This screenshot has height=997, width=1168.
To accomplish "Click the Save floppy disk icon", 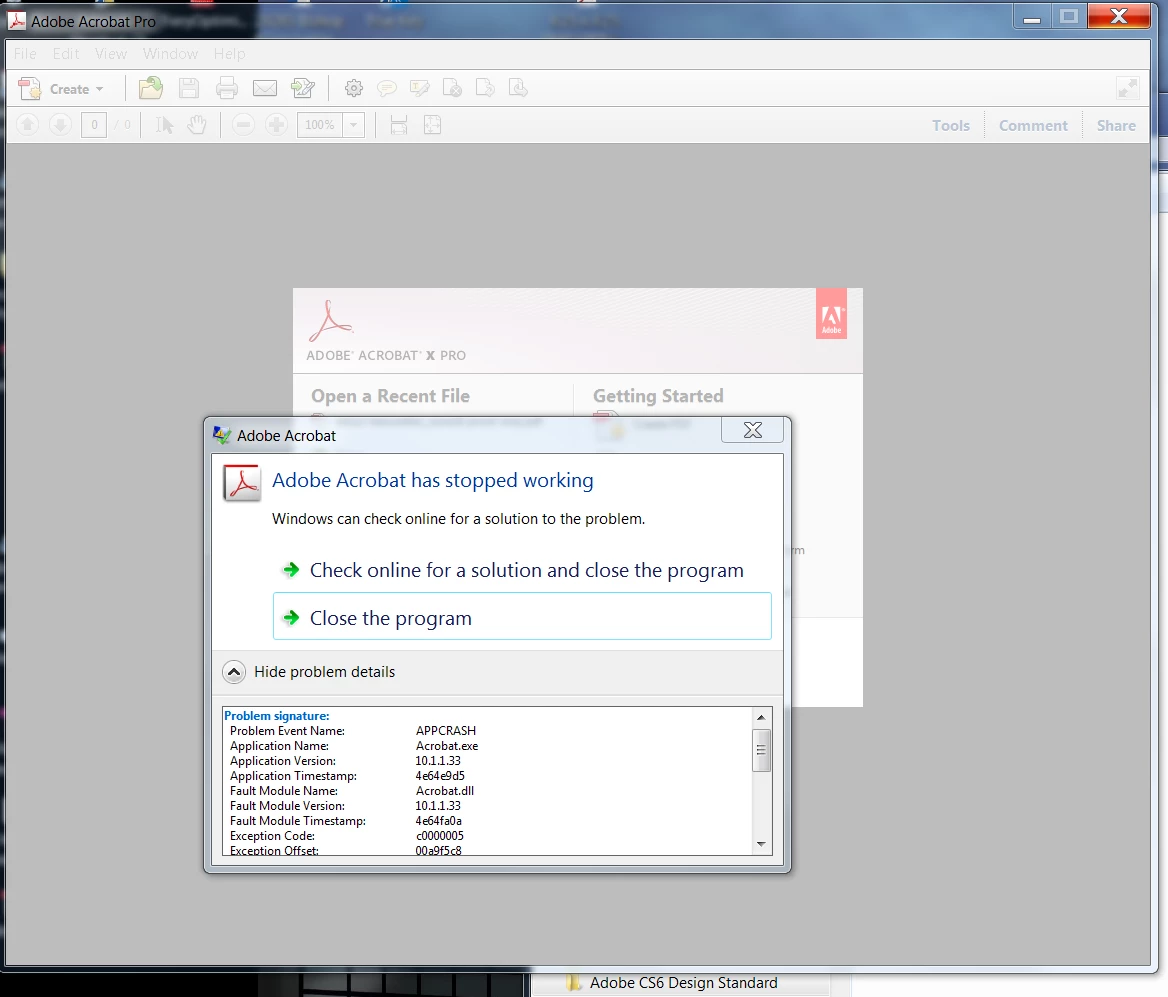I will [x=188, y=88].
